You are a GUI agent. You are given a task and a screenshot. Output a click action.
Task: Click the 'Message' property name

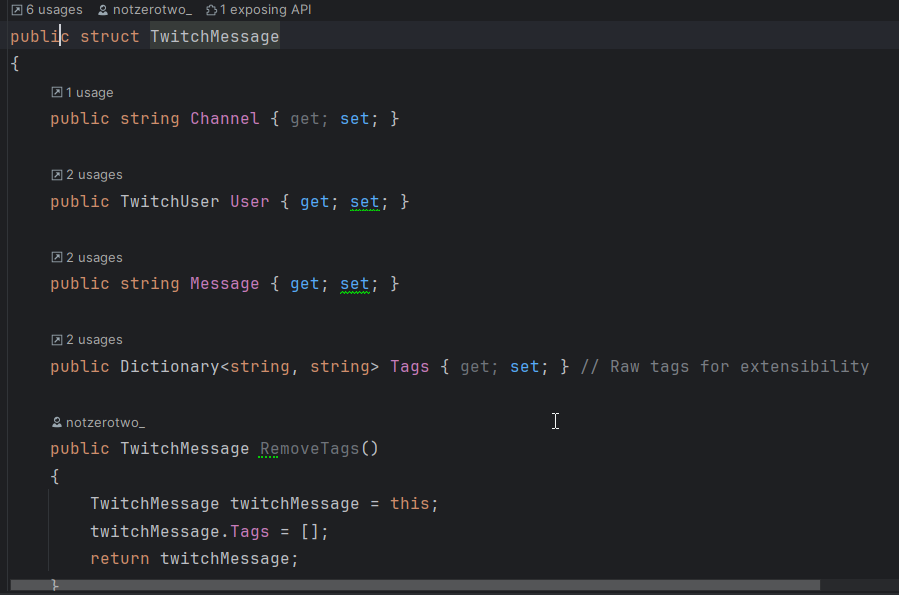225,284
